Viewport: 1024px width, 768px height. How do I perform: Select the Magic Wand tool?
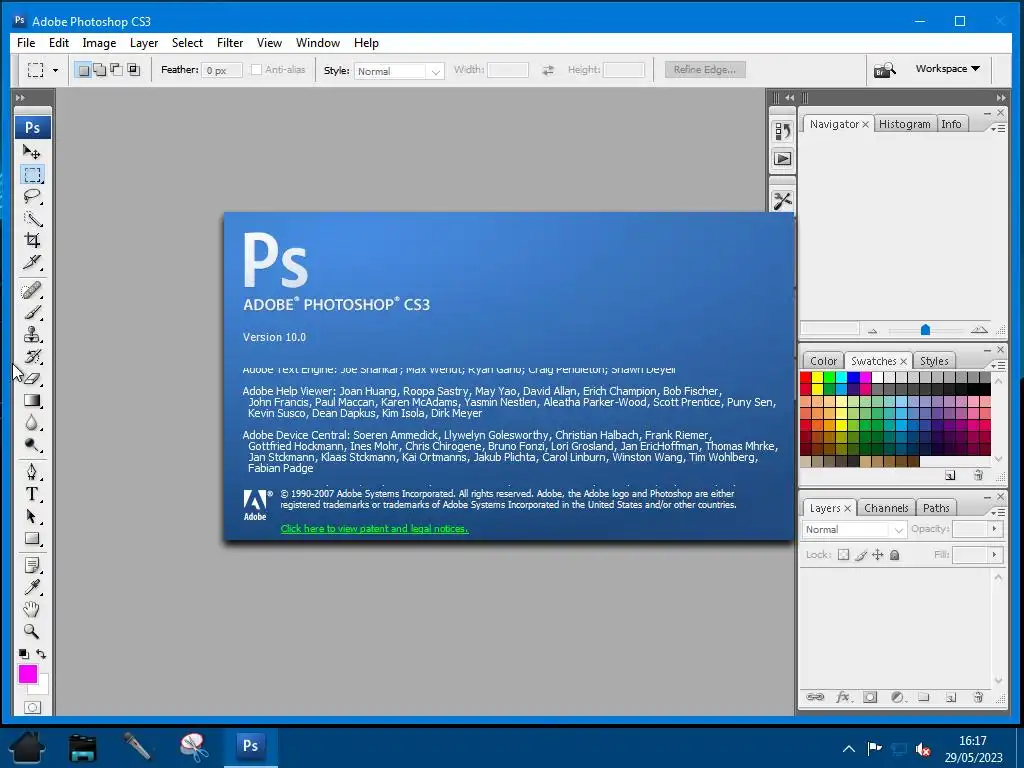[x=32, y=219]
